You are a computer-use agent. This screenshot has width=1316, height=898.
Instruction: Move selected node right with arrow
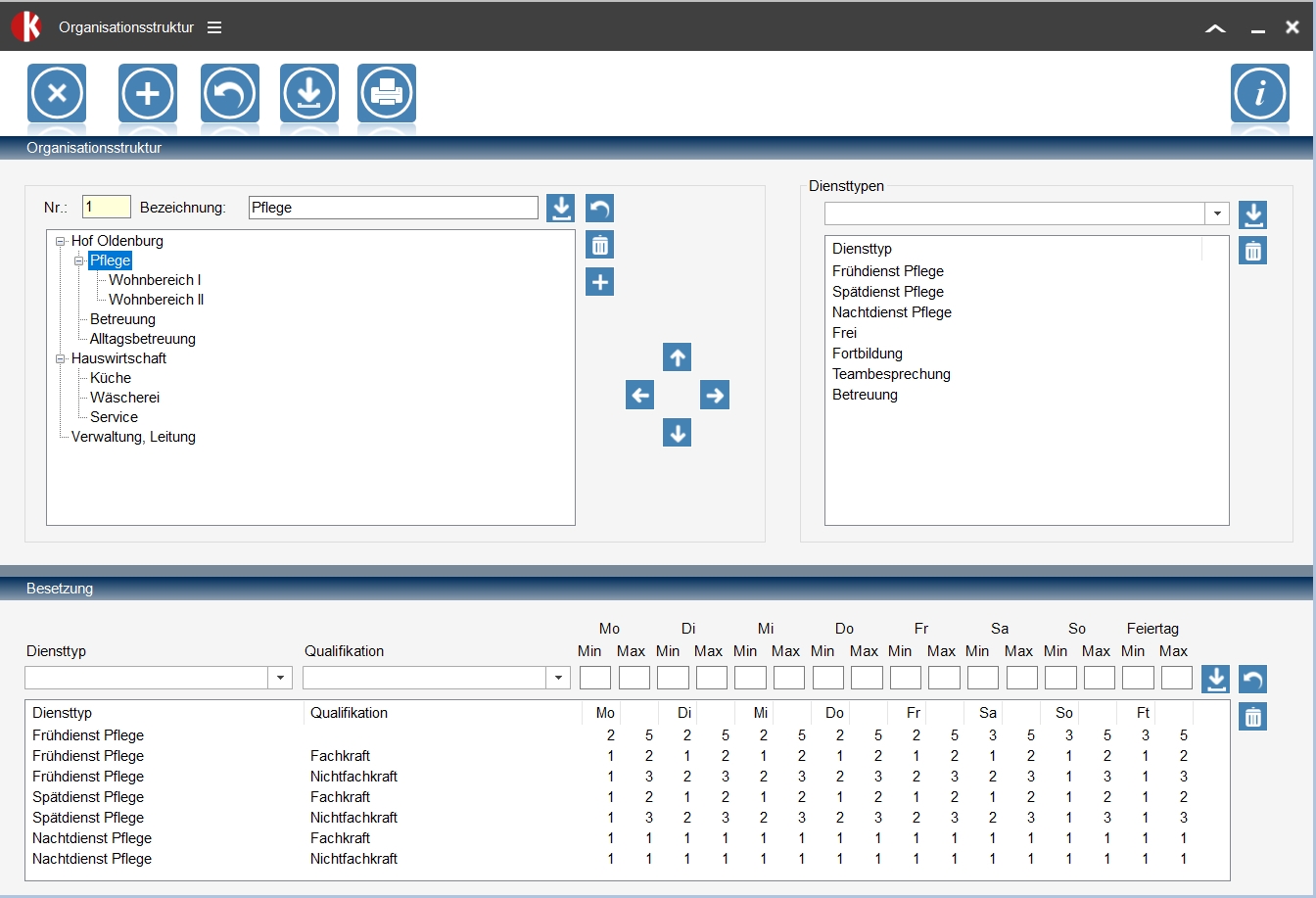tap(715, 395)
